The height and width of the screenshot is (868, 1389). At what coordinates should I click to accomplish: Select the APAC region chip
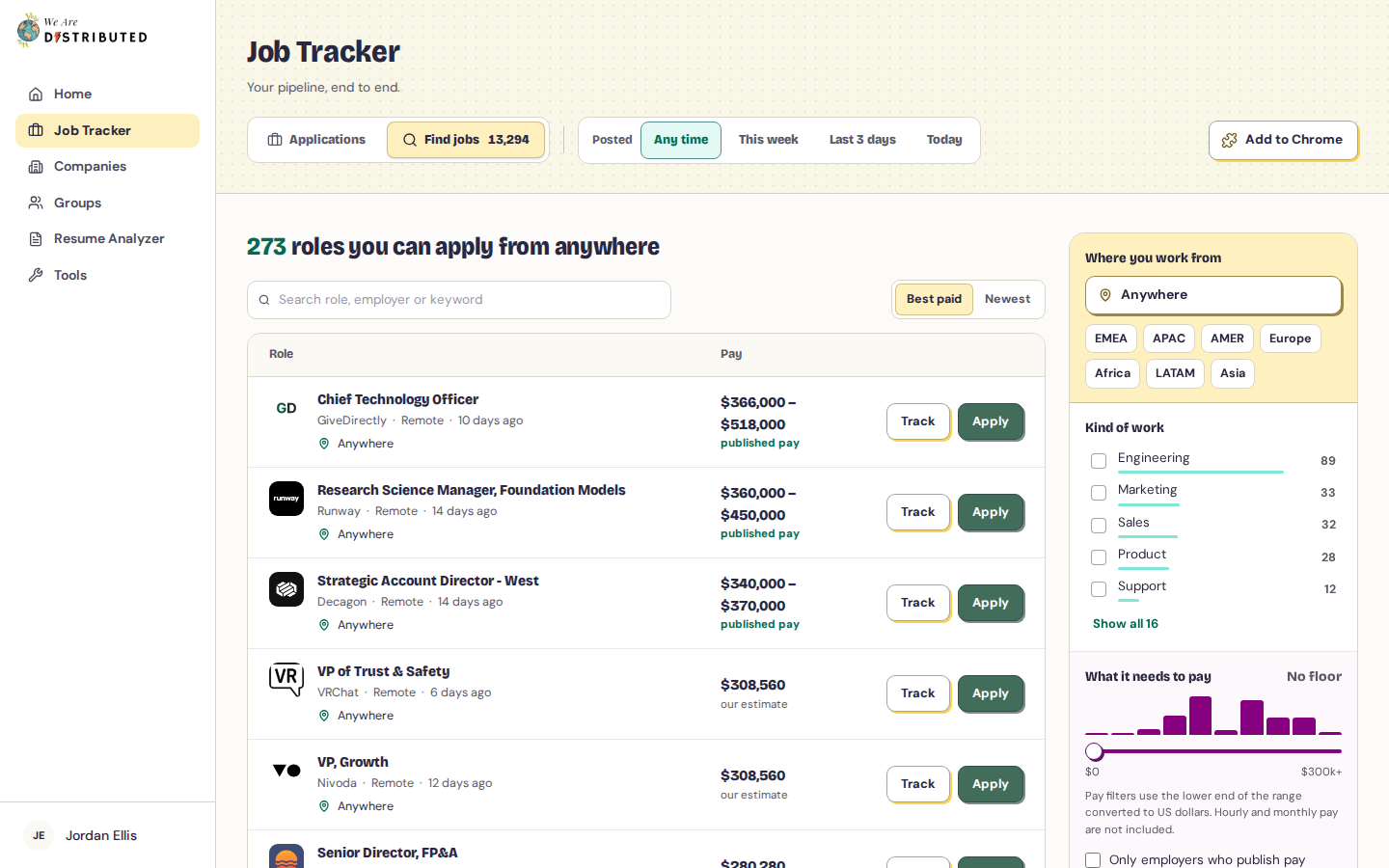coord(1169,339)
